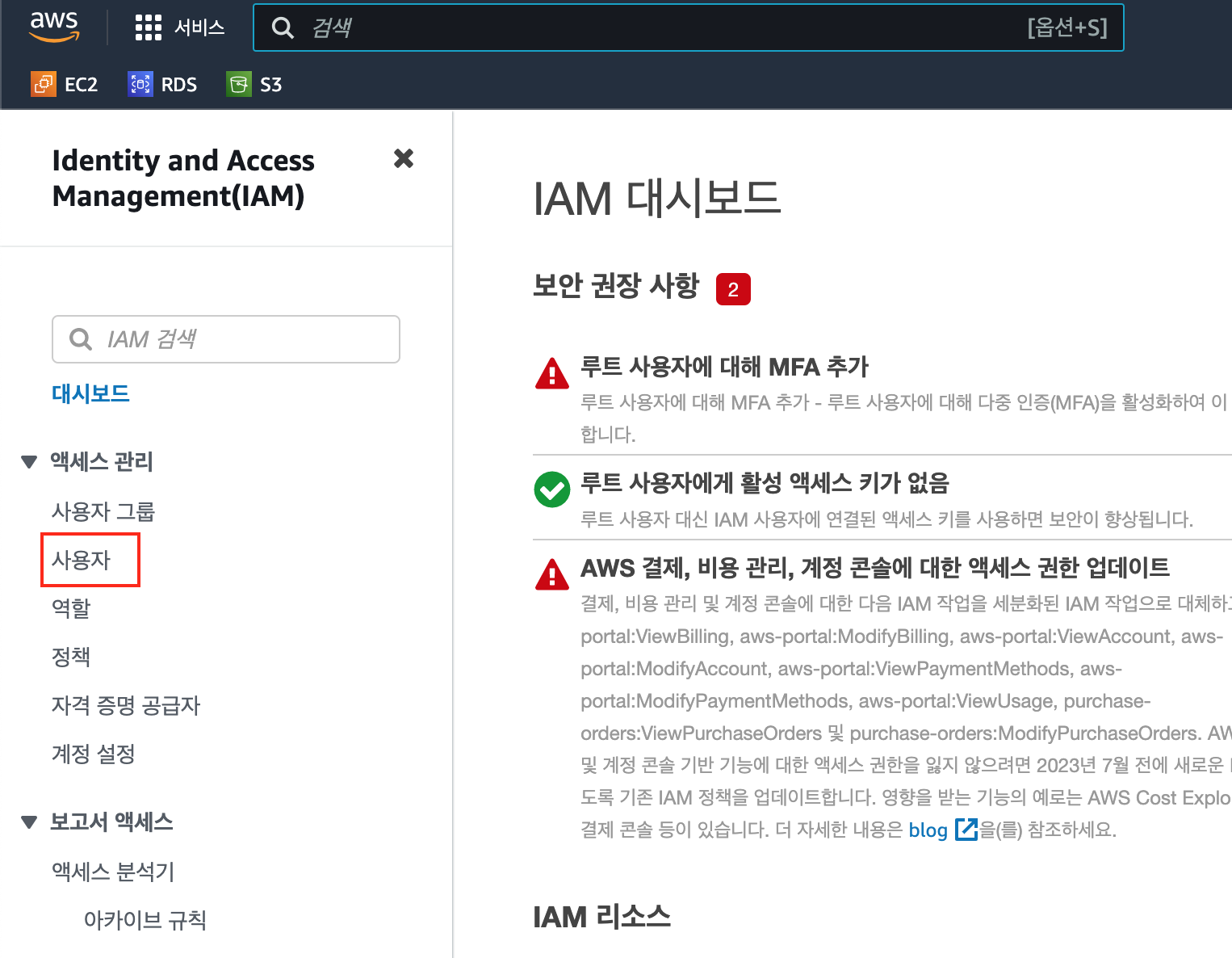Viewport: 1232px width, 958px height.
Task: Go to 대시보드 in the sidebar
Action: (90, 394)
